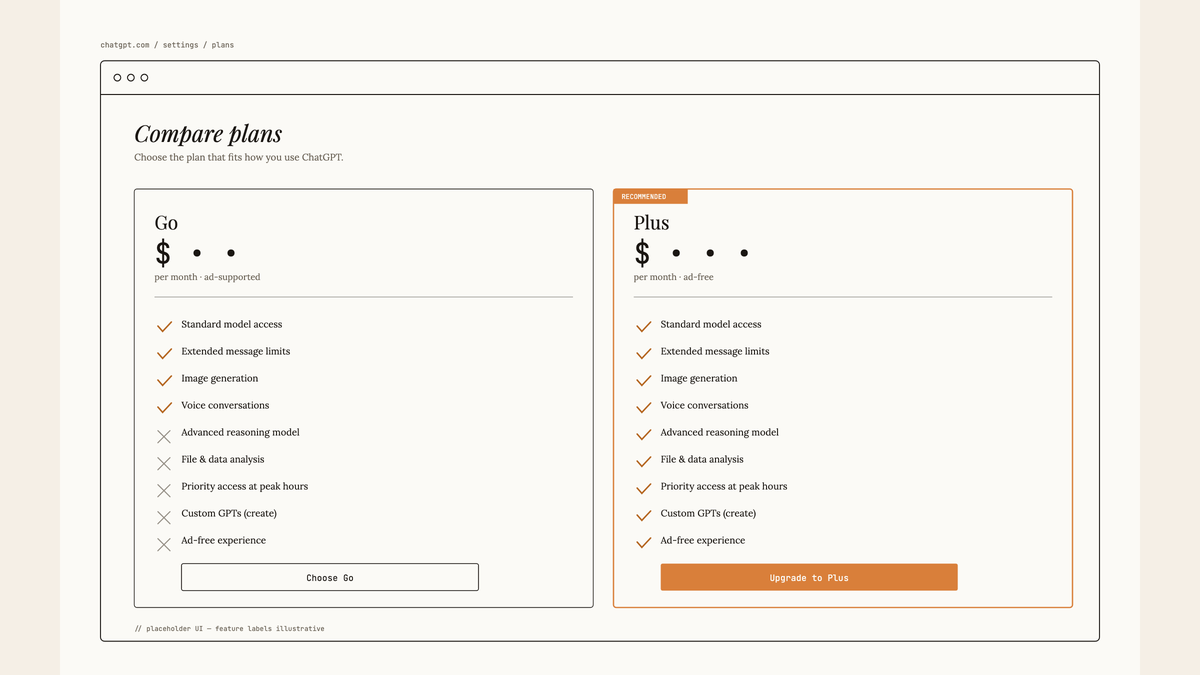Click the first window control circle
The height and width of the screenshot is (675, 1200).
coord(117,77)
